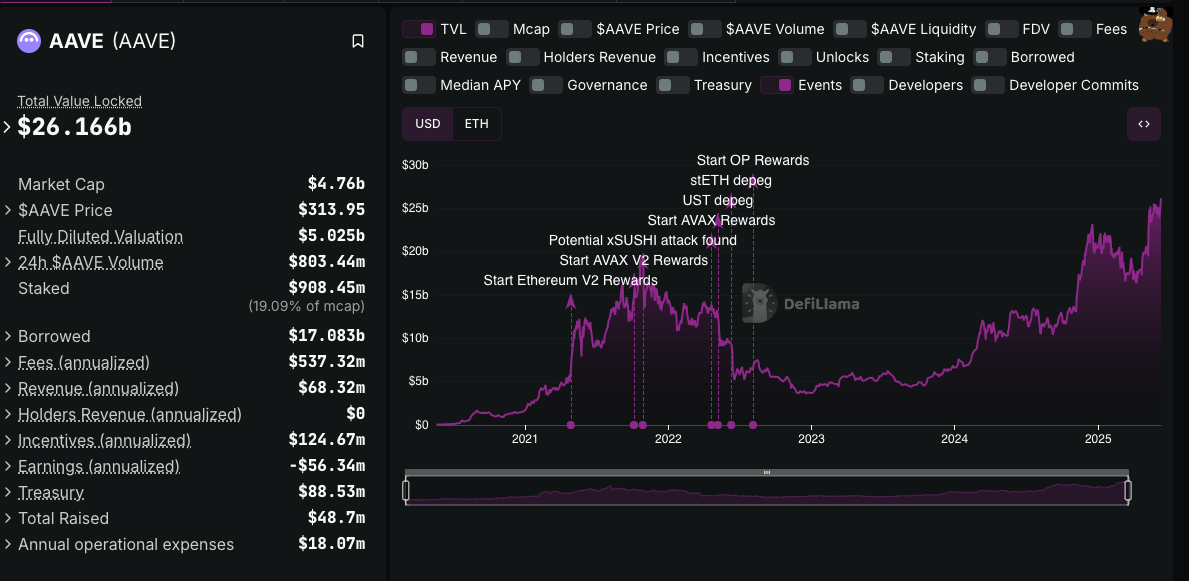Screen dimensions: 1189x581
Task: Bookmark the AAVE protocol
Action: [x=358, y=41]
